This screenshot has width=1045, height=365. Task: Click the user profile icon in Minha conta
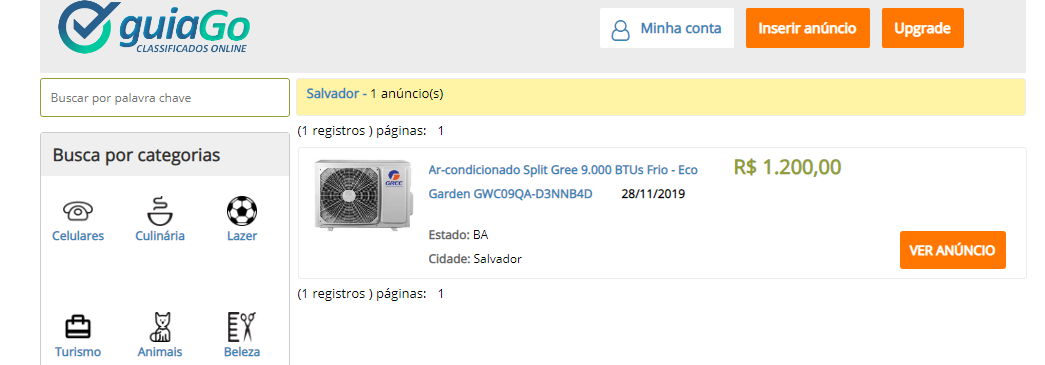coord(620,29)
